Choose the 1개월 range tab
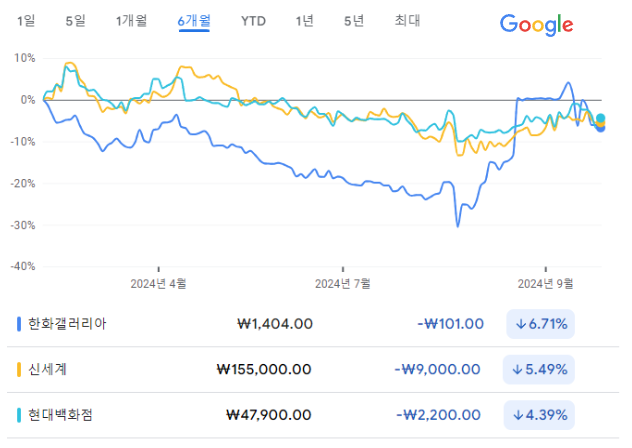This screenshot has width=632, height=448. (x=131, y=21)
